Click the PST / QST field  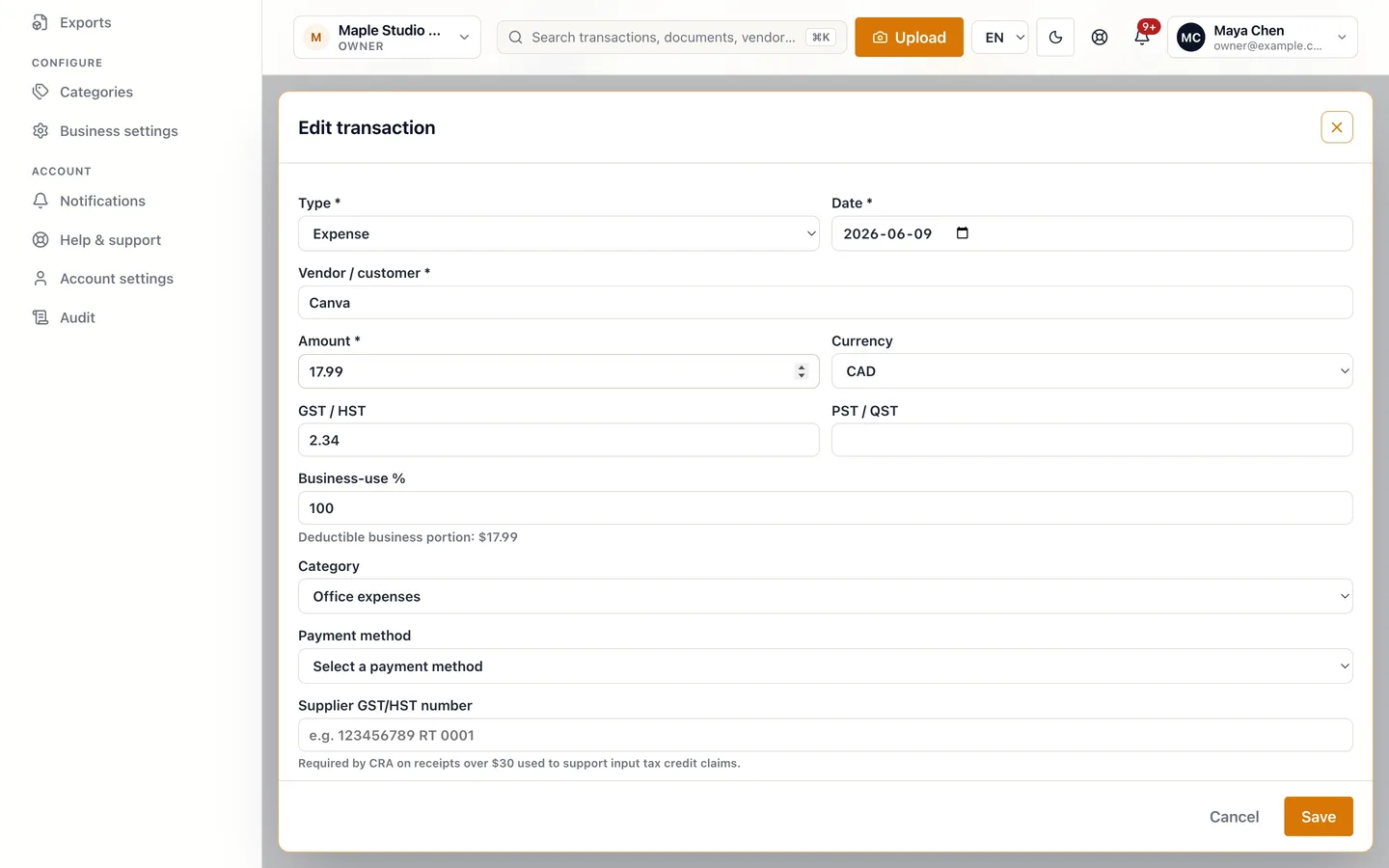tap(1092, 440)
